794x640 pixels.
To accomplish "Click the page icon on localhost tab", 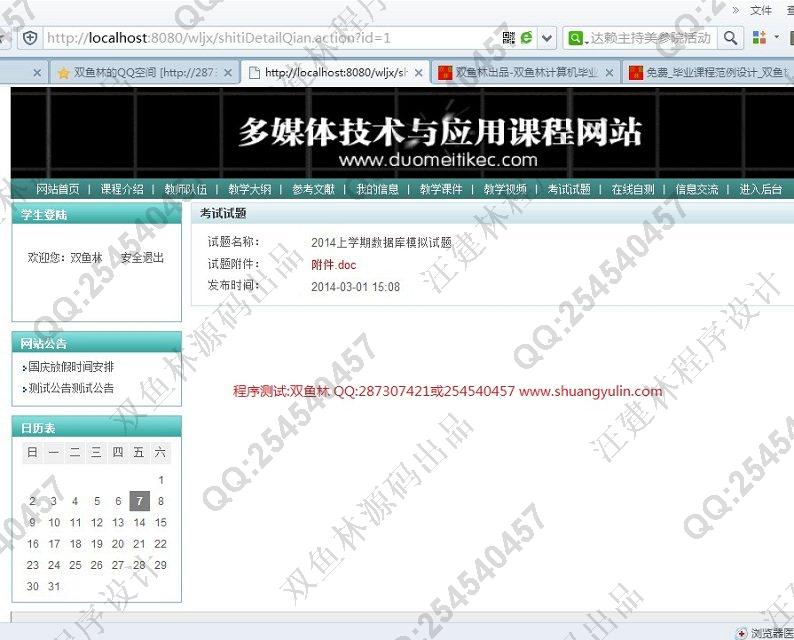I will coord(254,73).
